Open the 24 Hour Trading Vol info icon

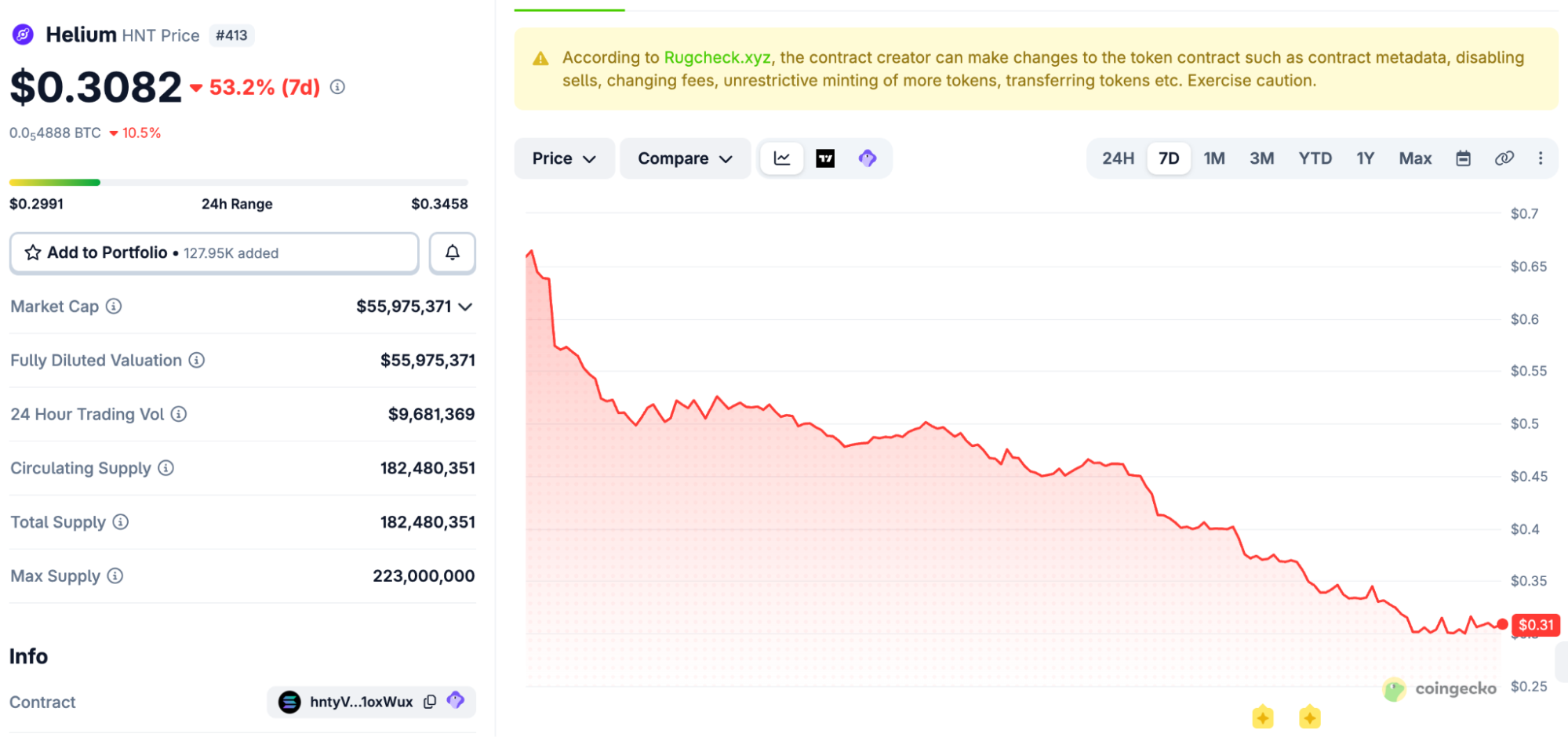pos(179,414)
